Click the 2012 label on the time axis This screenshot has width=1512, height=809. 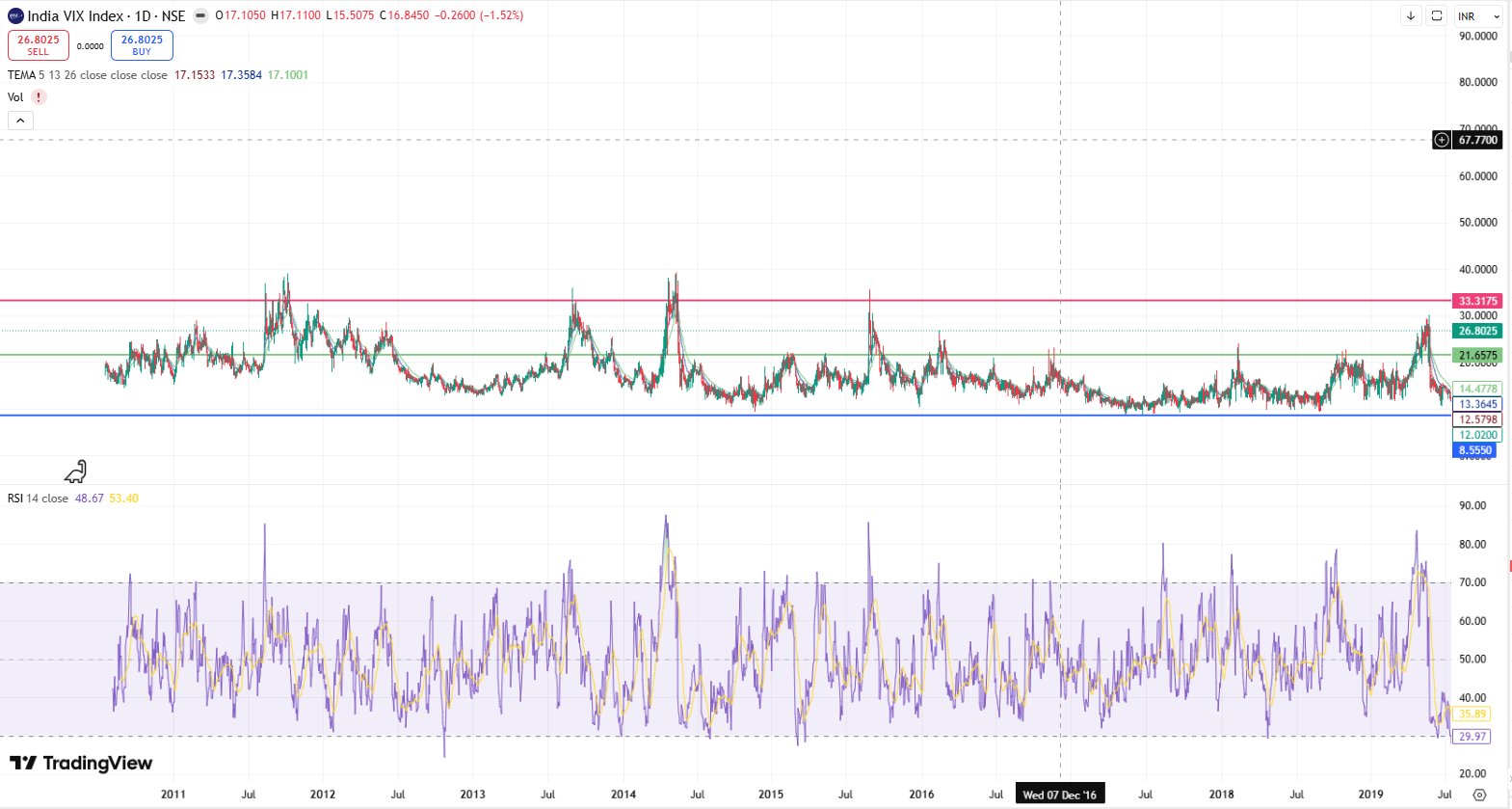click(x=323, y=795)
